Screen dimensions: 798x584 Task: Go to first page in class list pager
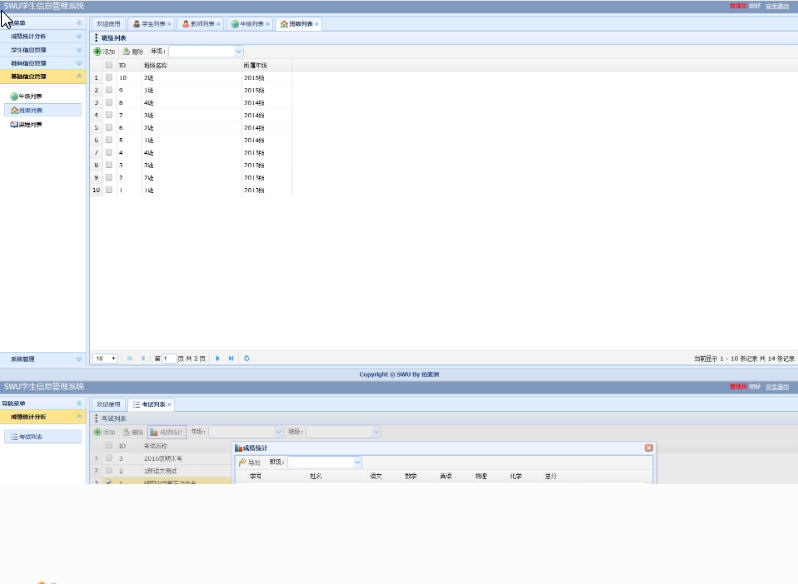129,359
